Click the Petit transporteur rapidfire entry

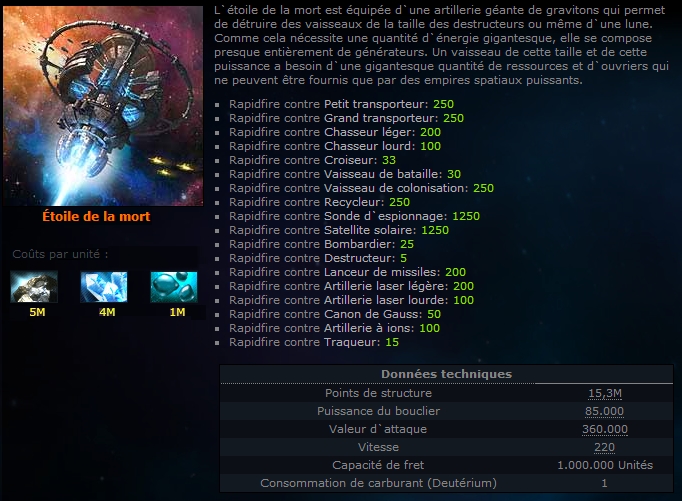pyautogui.click(x=341, y=104)
